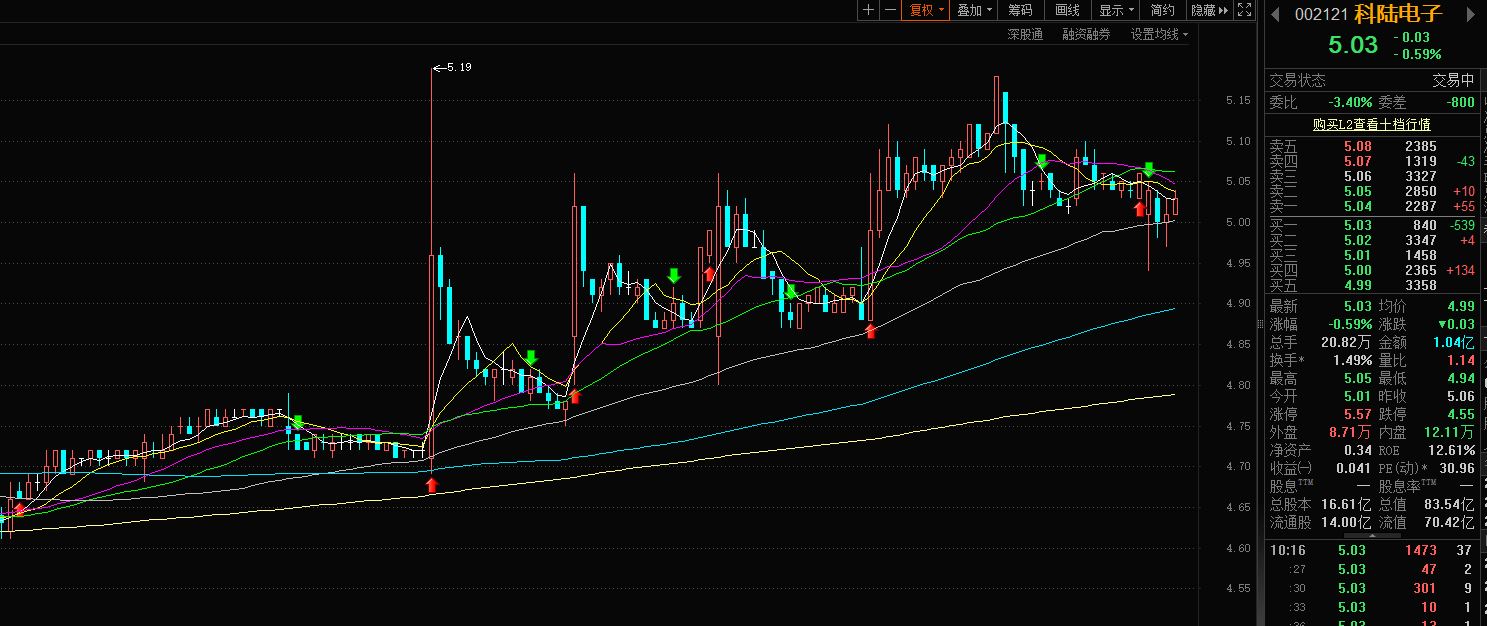The width and height of the screenshot is (1487, 626).
Task: Click the 5.15 price axis label
Action: [x=1237, y=100]
